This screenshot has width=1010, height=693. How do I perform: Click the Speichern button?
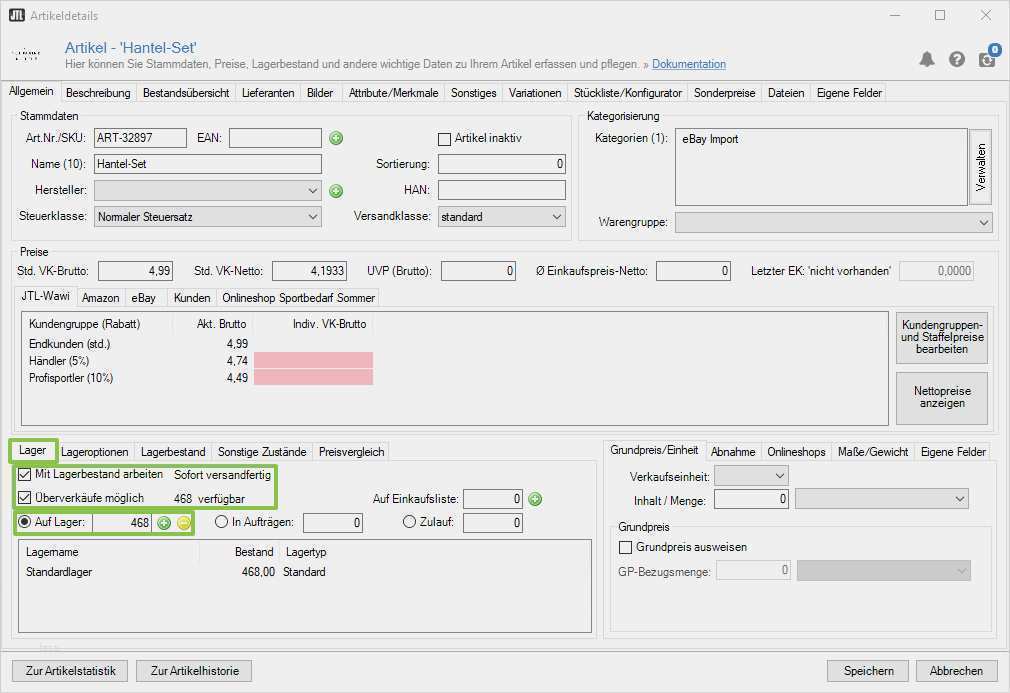[x=868, y=670]
